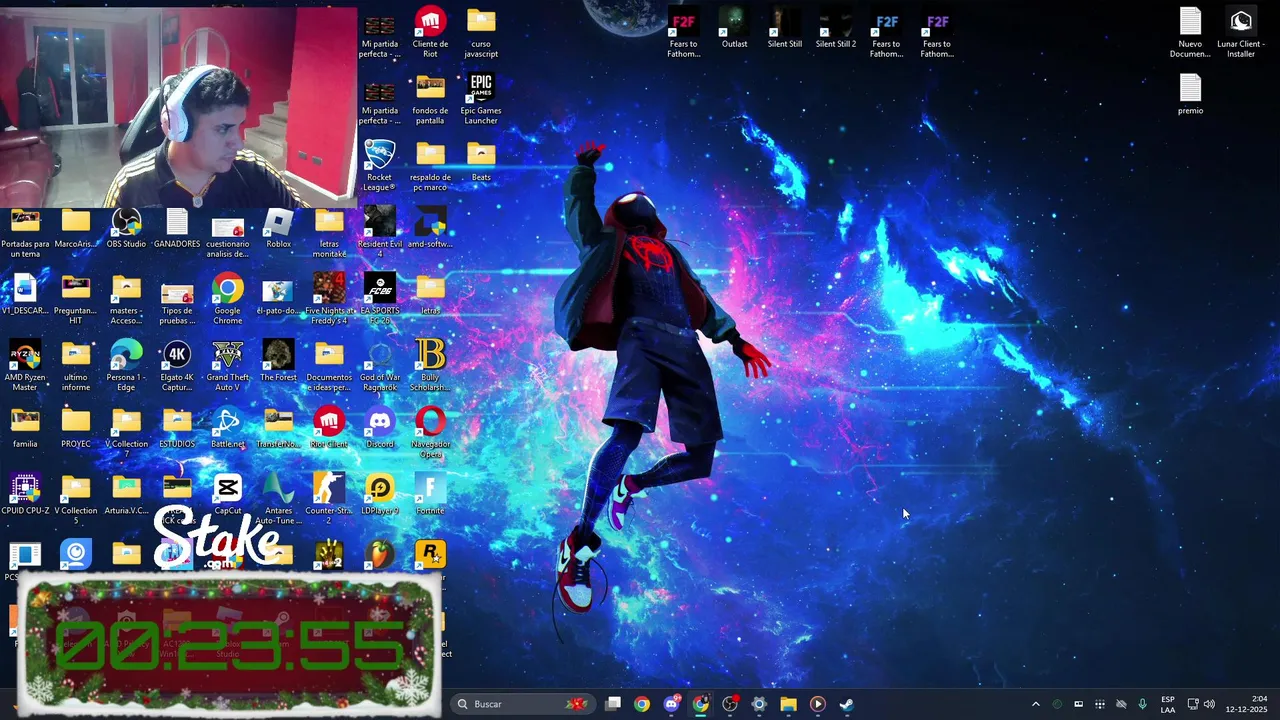Image resolution: width=1280 pixels, height=720 pixels.
Task: Select the Beats folder
Action: [480, 162]
